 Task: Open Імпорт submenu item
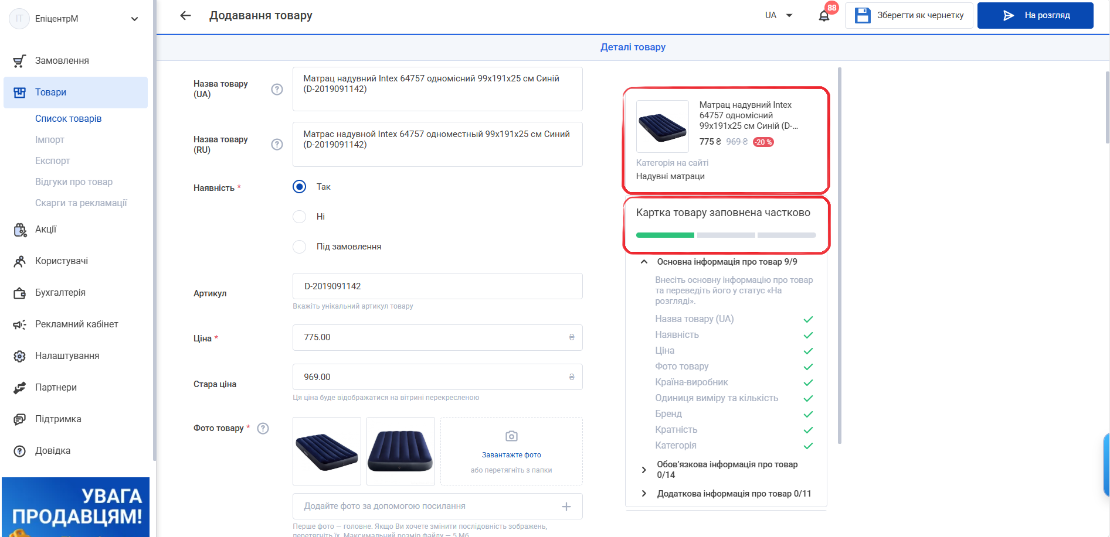point(50,139)
